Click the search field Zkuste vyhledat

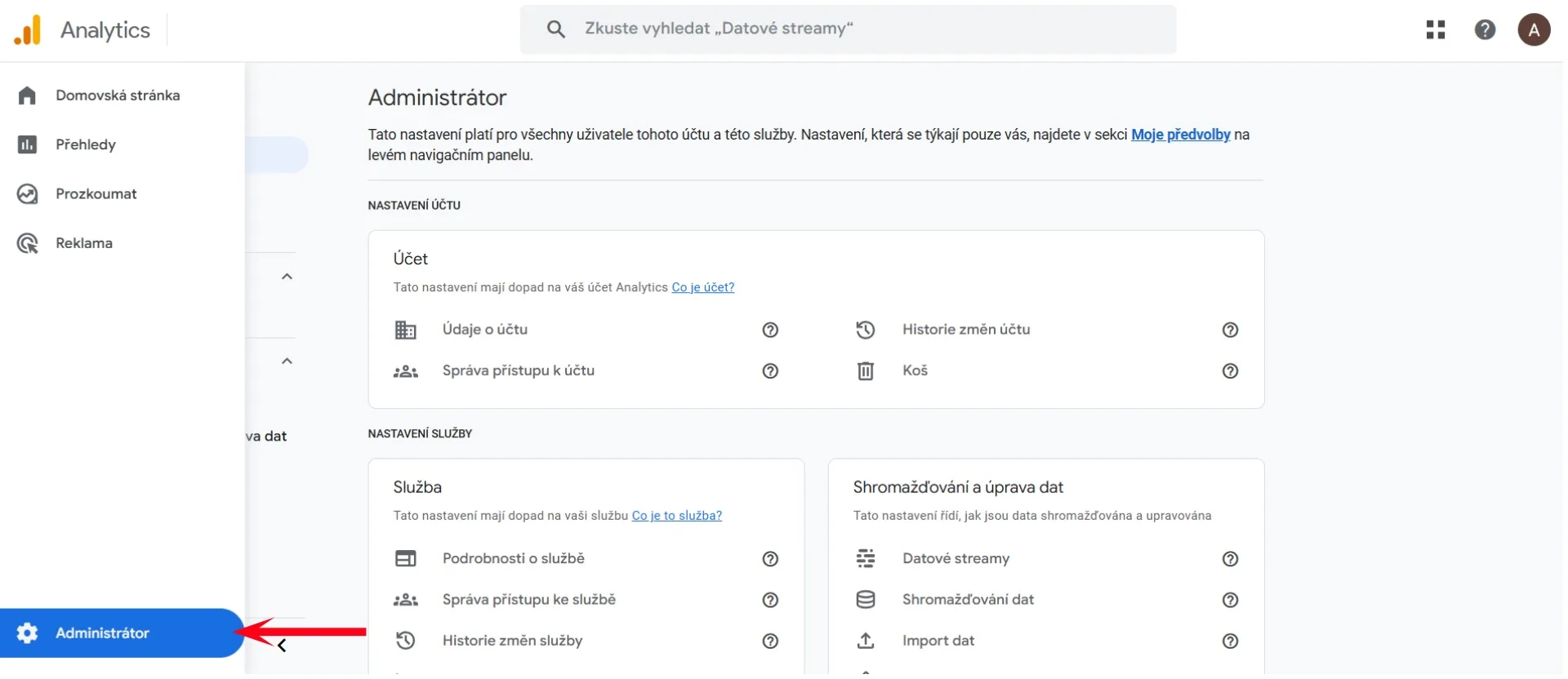click(848, 29)
